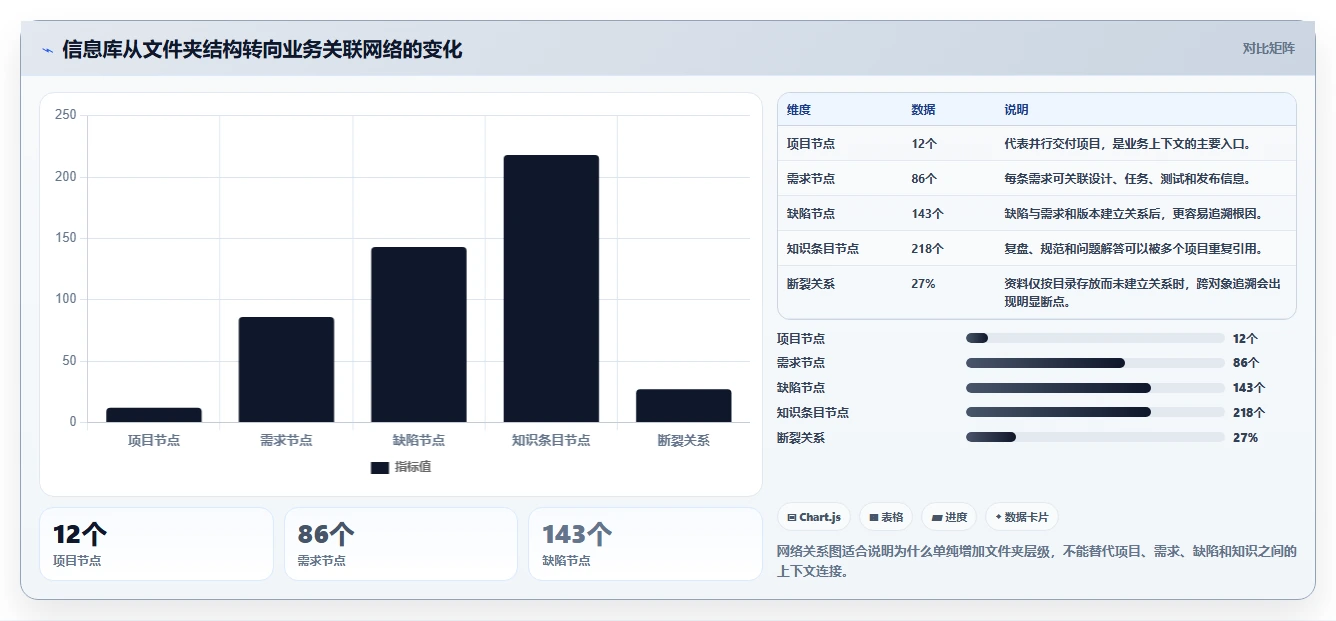Click the 218个 table cell

[x=927, y=249]
